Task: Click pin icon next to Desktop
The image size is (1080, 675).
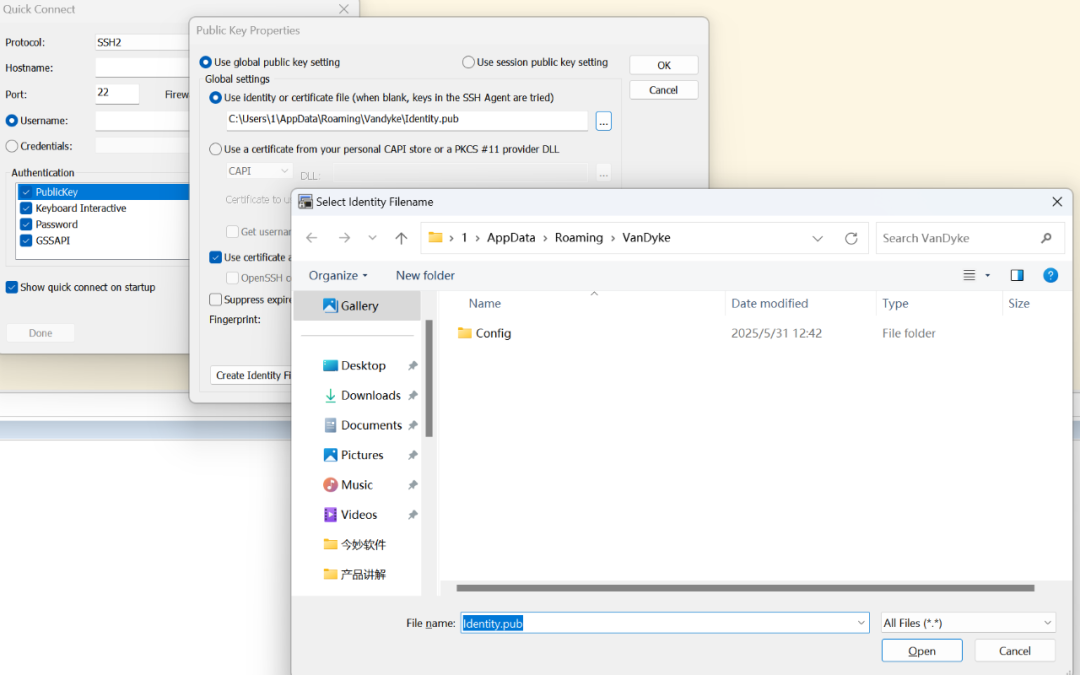Action: coord(413,366)
